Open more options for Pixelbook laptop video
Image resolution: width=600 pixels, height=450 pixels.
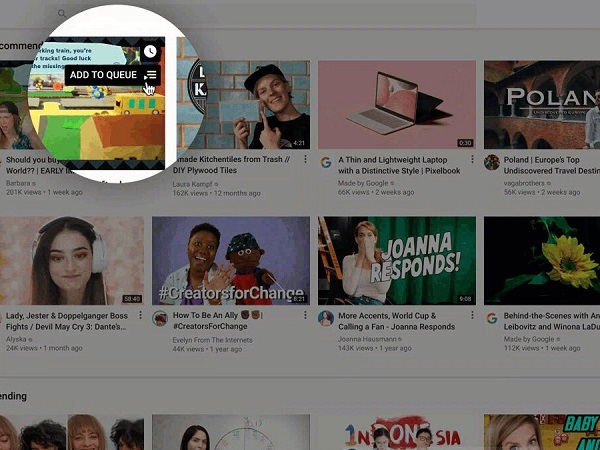click(472, 159)
